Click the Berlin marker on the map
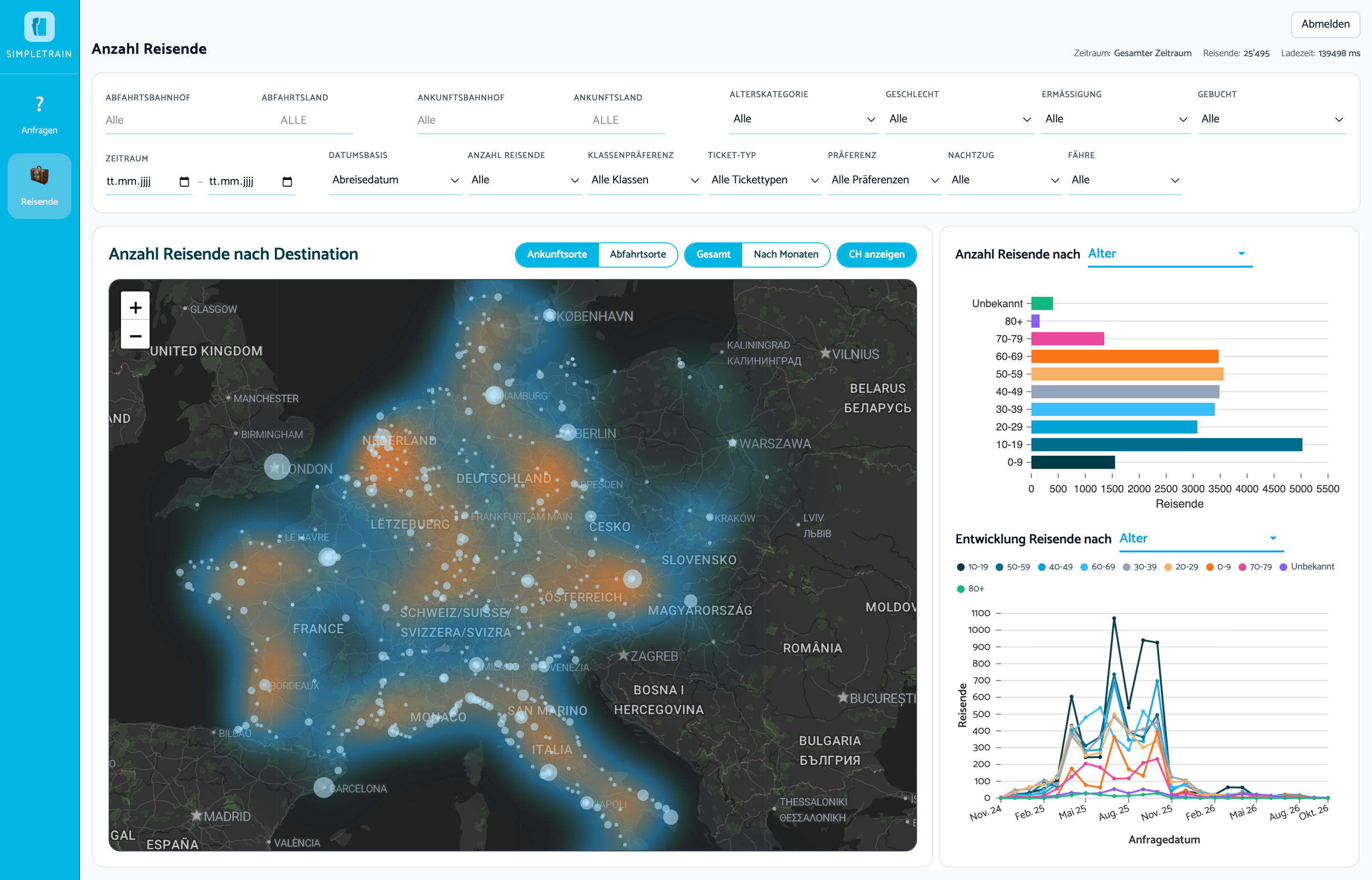Screen dimensions: 1372x880 567,432
